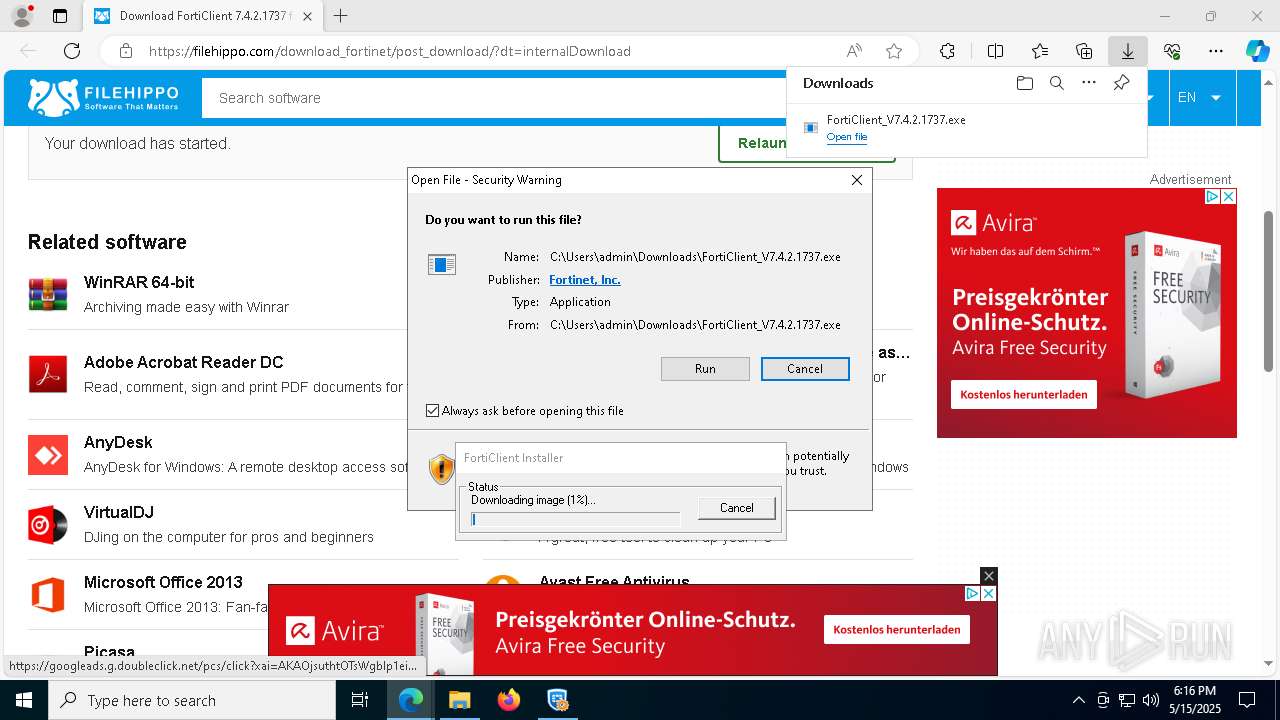Viewport: 1280px width, 720px height.
Task: Open Windows Start menu
Action: [23, 700]
